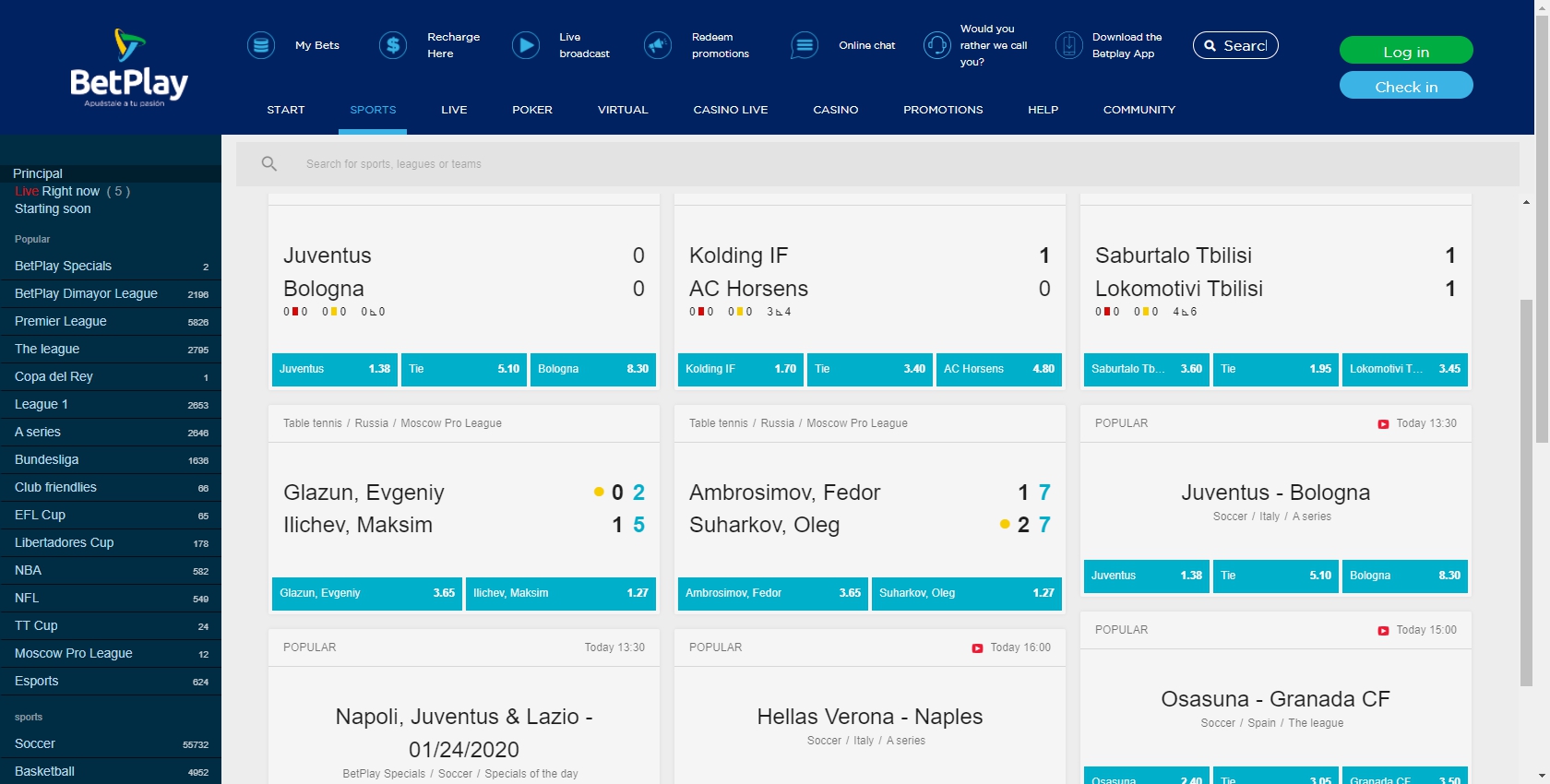Click the header Search box

click(1235, 45)
